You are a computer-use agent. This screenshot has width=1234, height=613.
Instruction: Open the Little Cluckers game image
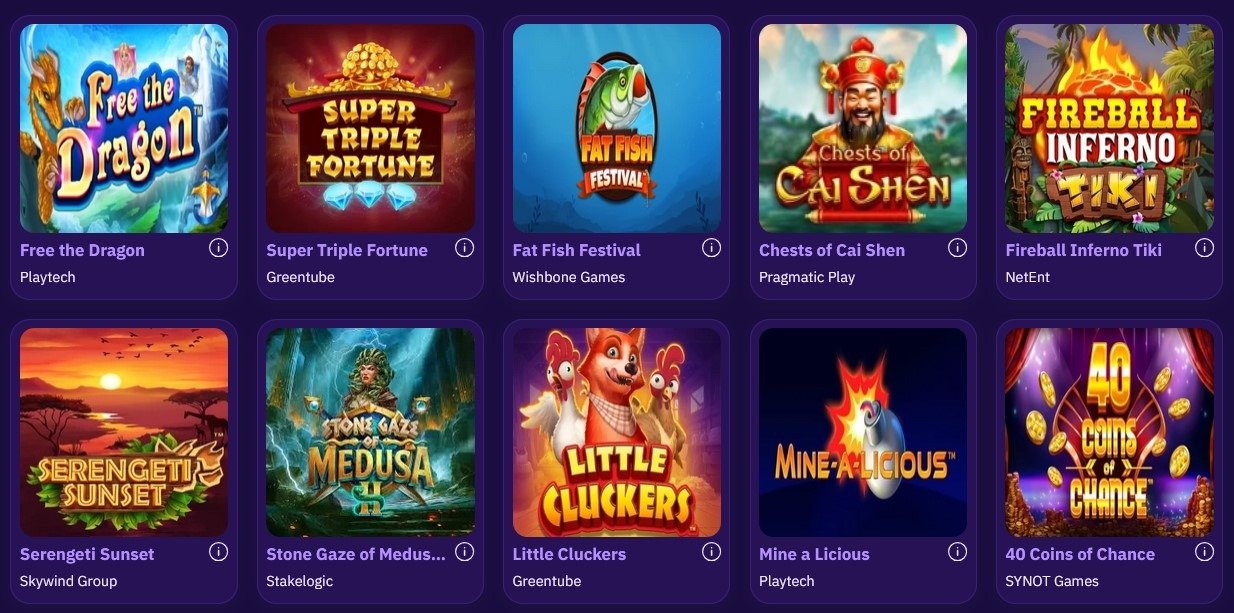click(617, 432)
